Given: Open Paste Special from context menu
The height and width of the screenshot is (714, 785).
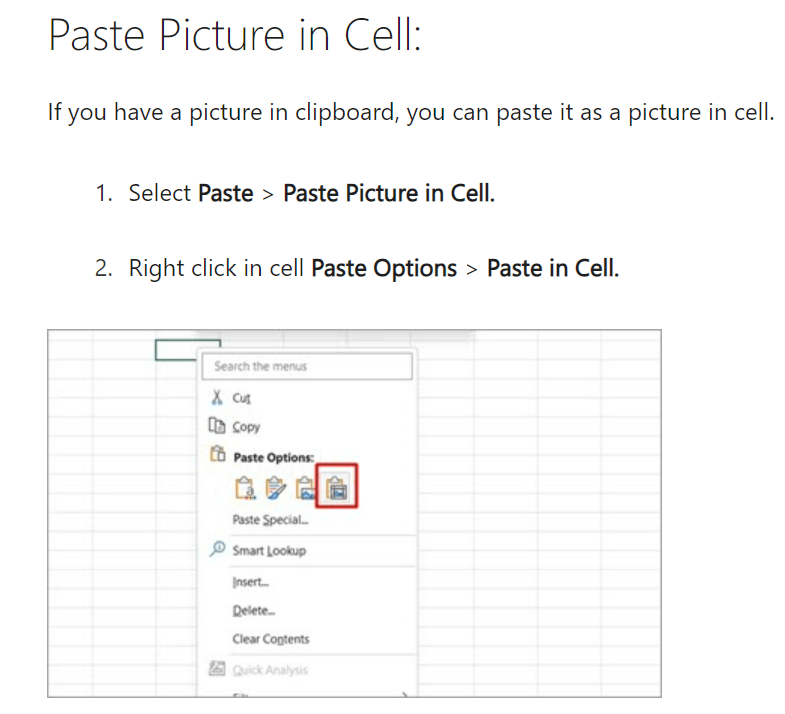Looking at the screenshot, I should (270, 520).
